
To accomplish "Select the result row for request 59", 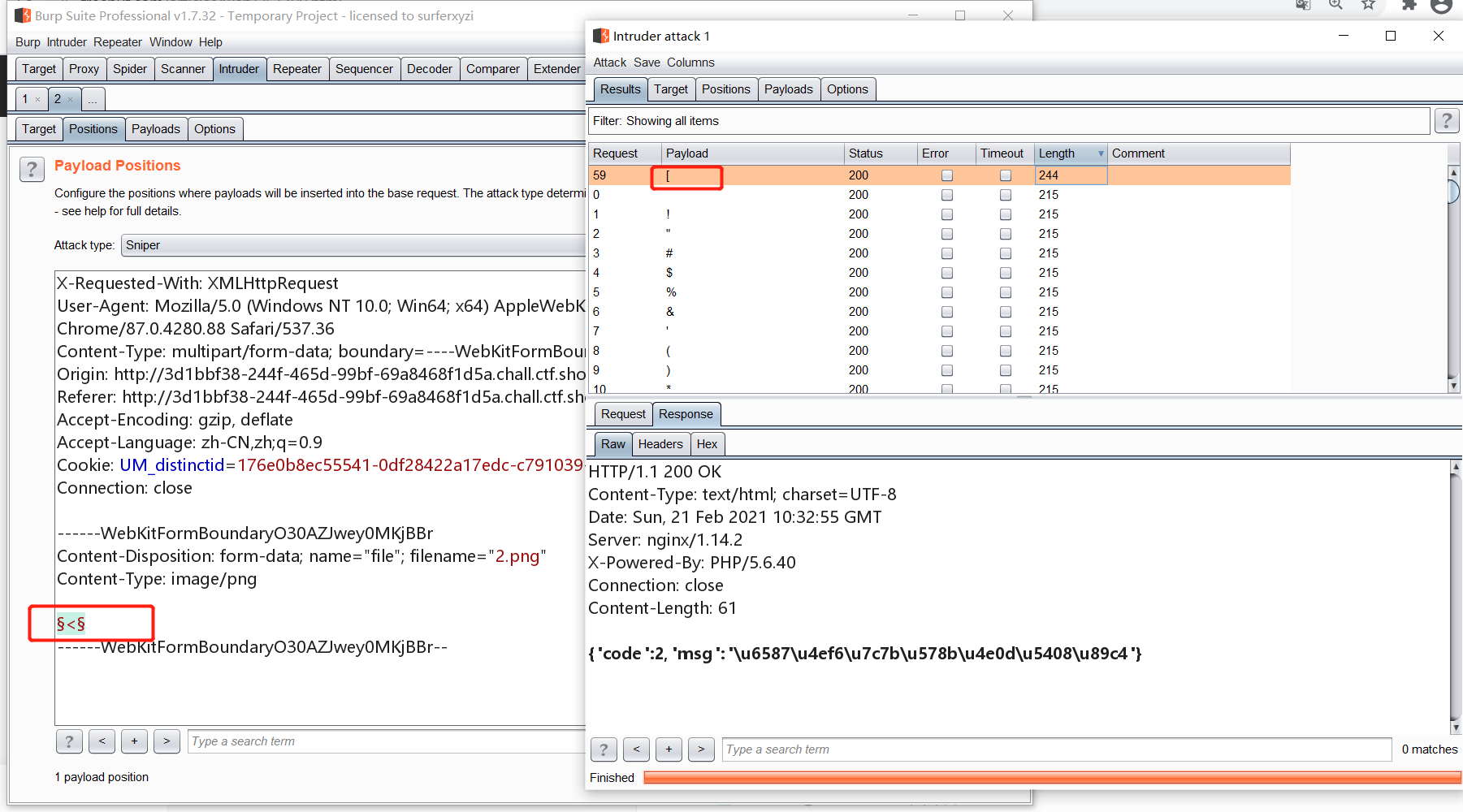I will 939,175.
